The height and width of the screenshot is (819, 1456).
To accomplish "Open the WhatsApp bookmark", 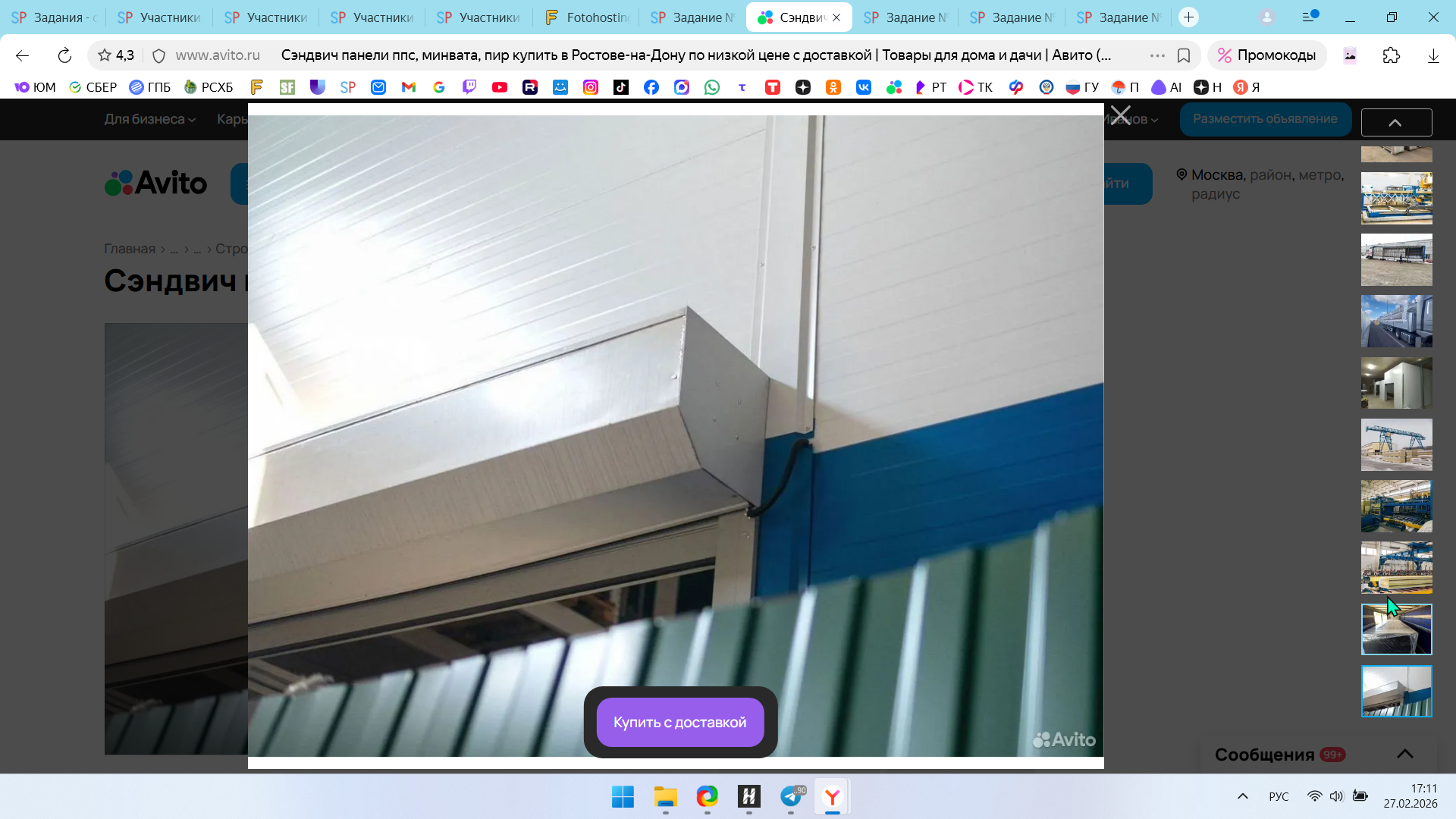I will [x=711, y=87].
